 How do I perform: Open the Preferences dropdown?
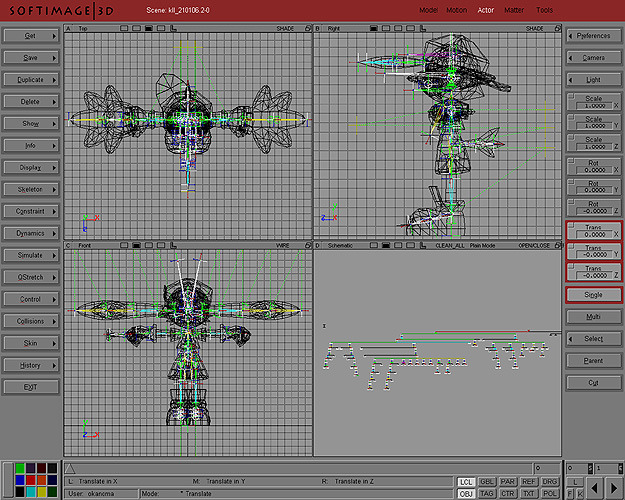pyautogui.click(x=593, y=36)
